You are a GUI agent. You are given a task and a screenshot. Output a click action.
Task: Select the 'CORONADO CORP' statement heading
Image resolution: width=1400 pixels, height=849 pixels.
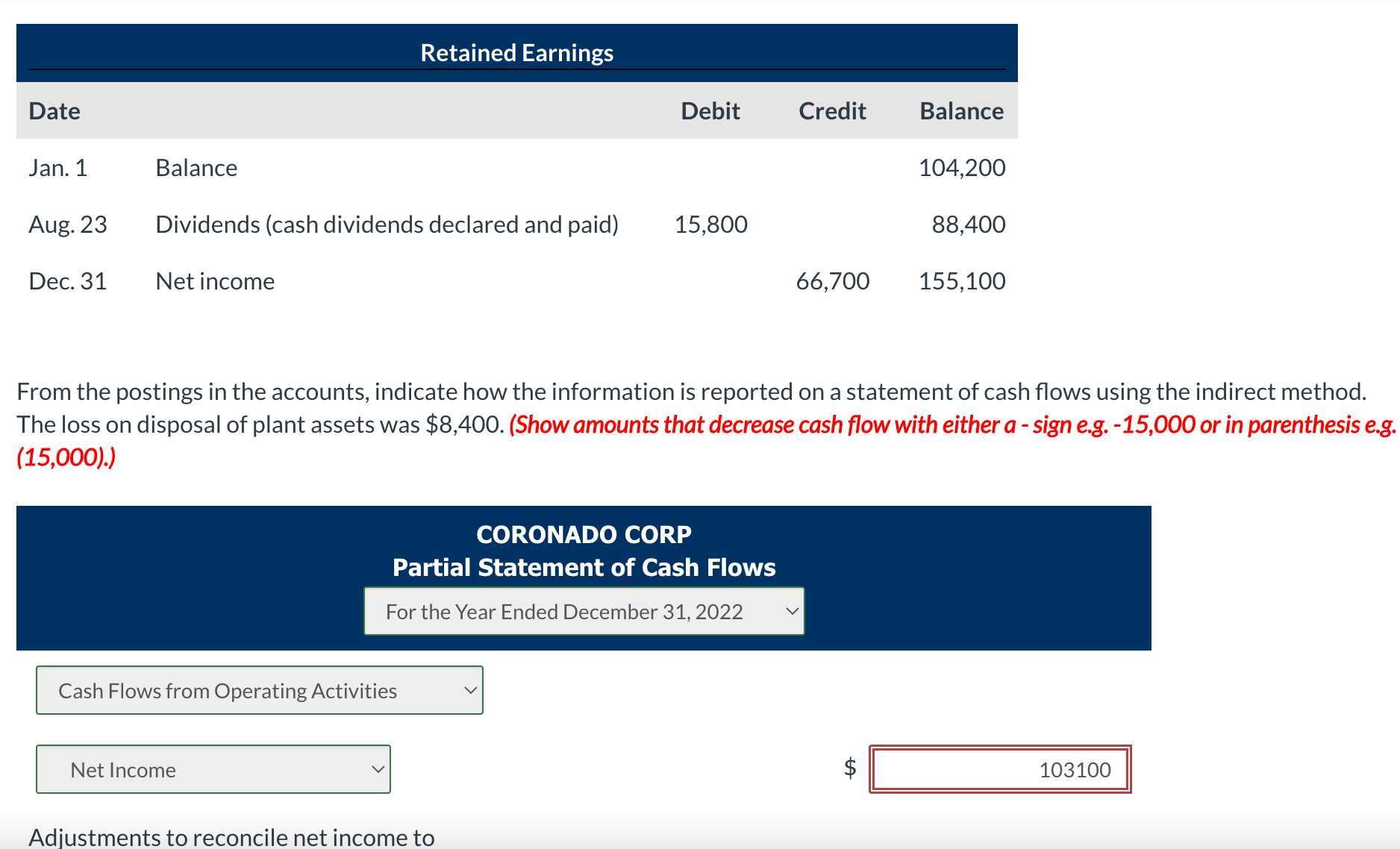pyautogui.click(x=584, y=534)
